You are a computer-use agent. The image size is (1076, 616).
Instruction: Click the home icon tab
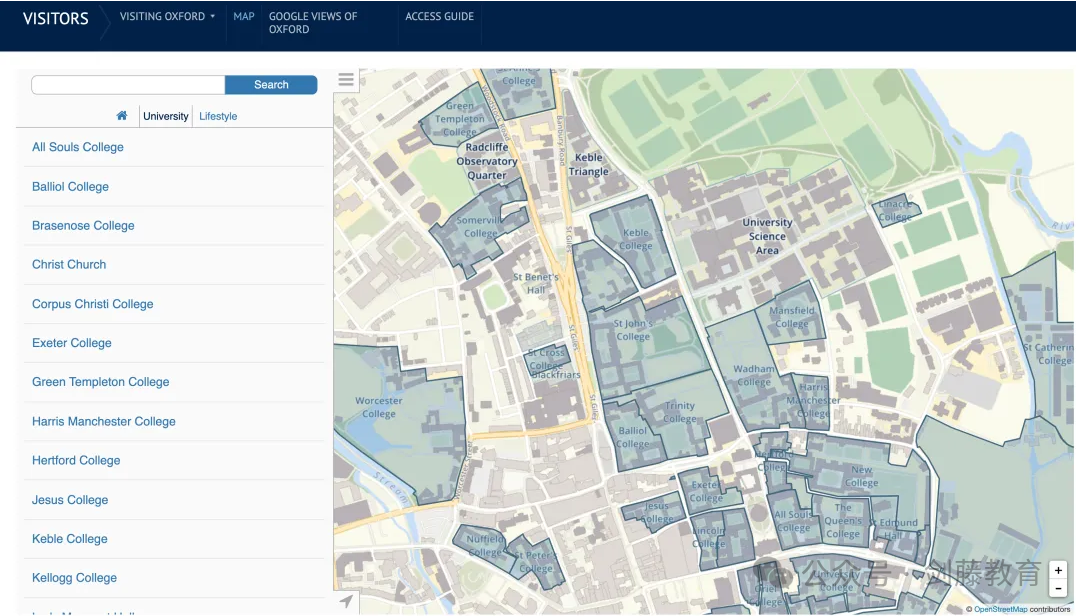click(x=121, y=115)
